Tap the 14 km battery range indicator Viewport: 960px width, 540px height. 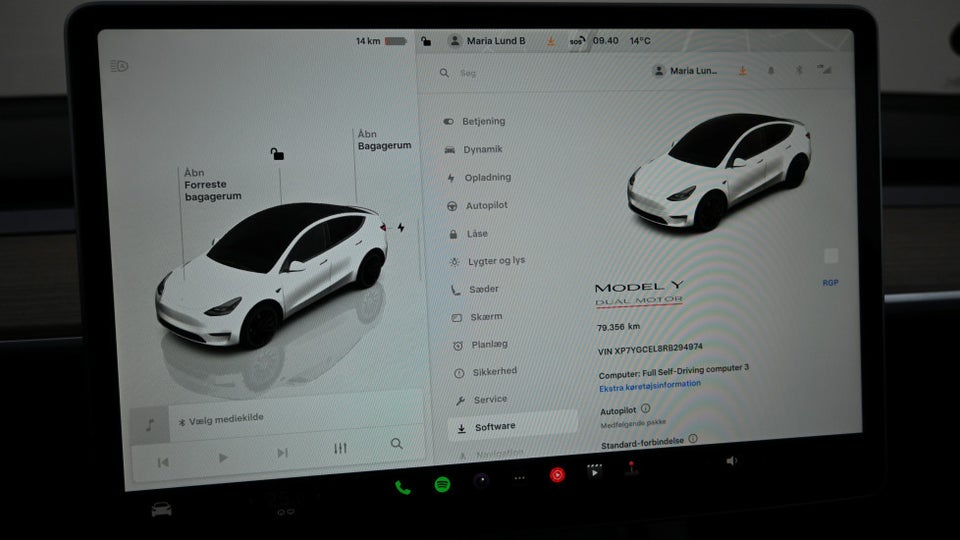tap(381, 41)
